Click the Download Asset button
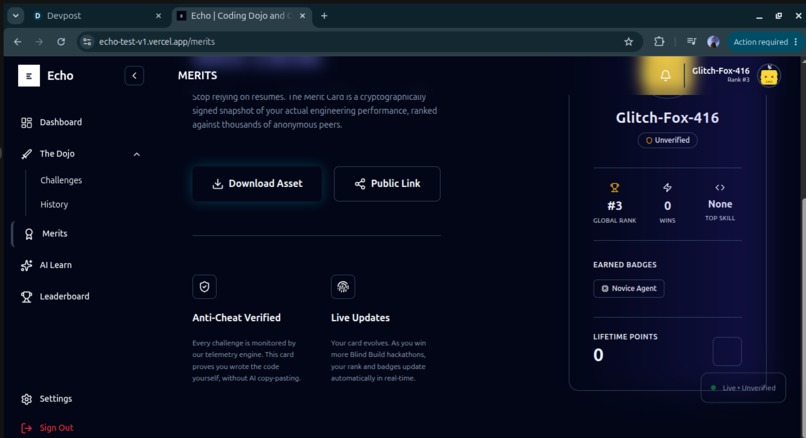806x438 pixels. pos(257,184)
